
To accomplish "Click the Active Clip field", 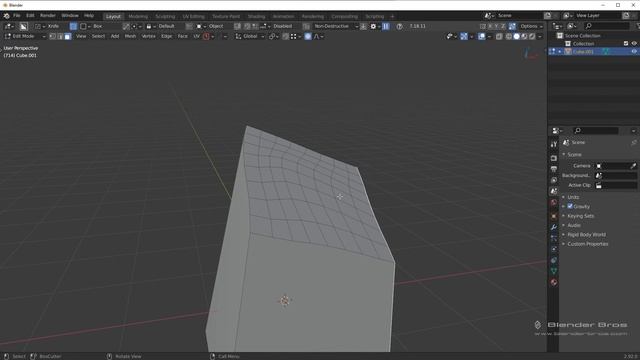I will click(616, 185).
